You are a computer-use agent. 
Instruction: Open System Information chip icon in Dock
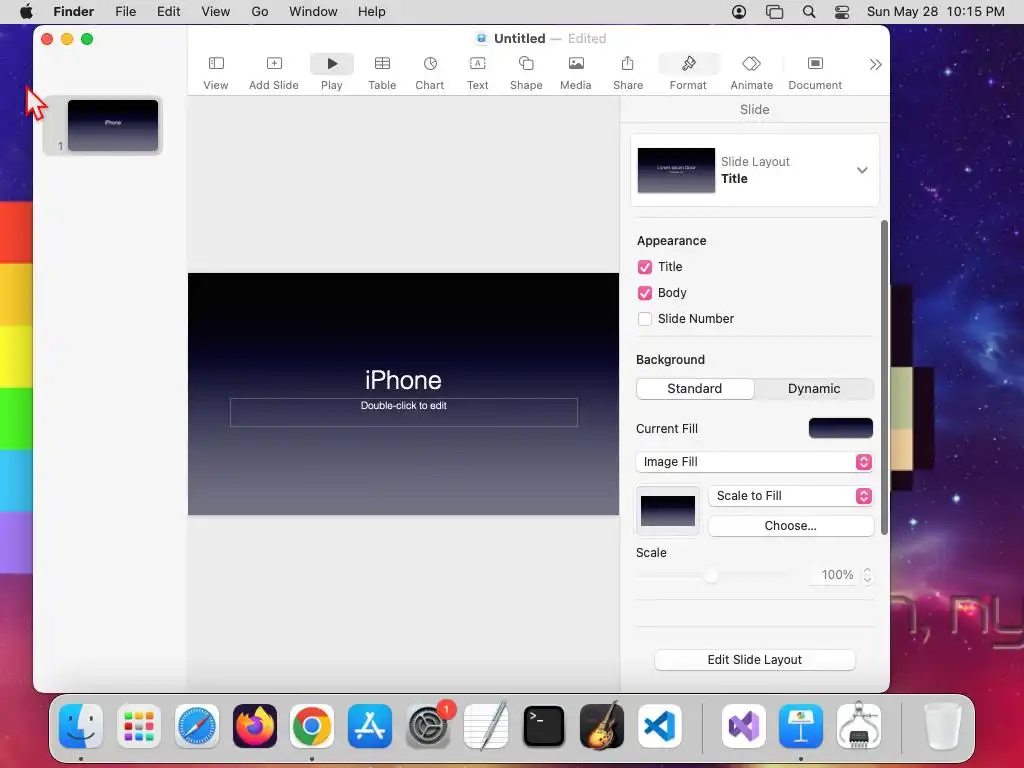(x=858, y=726)
